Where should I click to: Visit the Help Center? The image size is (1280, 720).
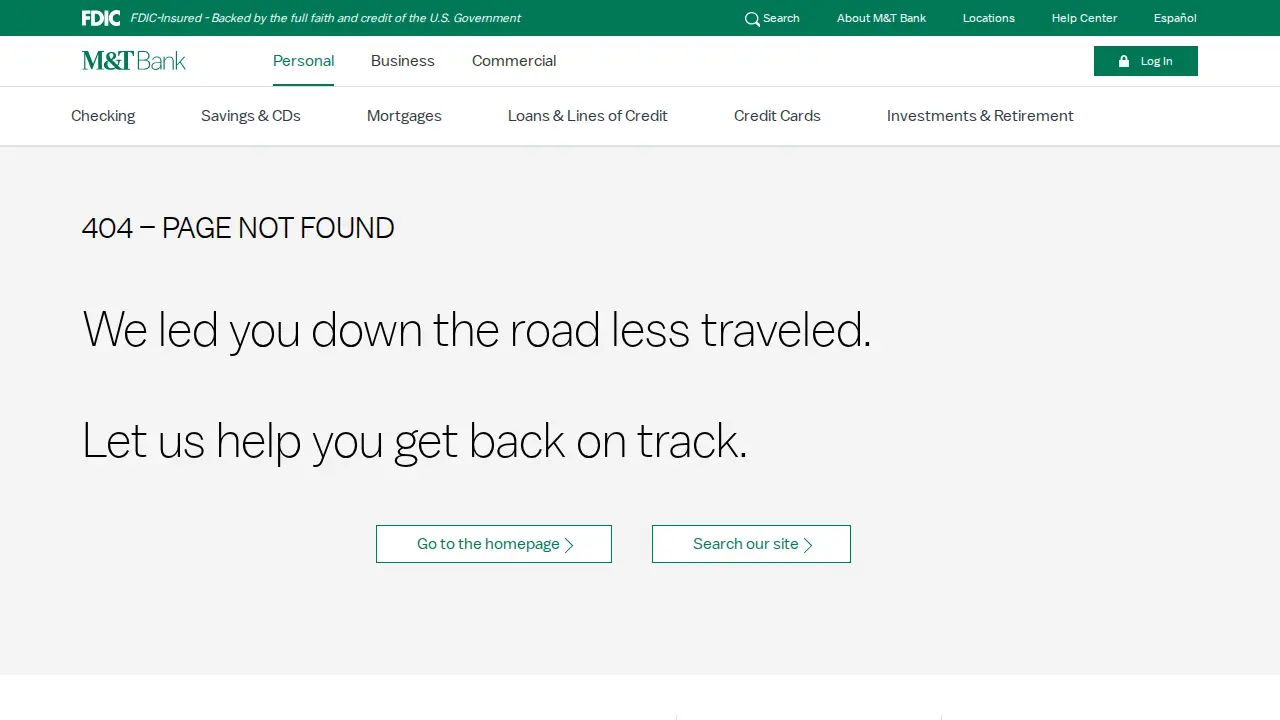click(1084, 18)
